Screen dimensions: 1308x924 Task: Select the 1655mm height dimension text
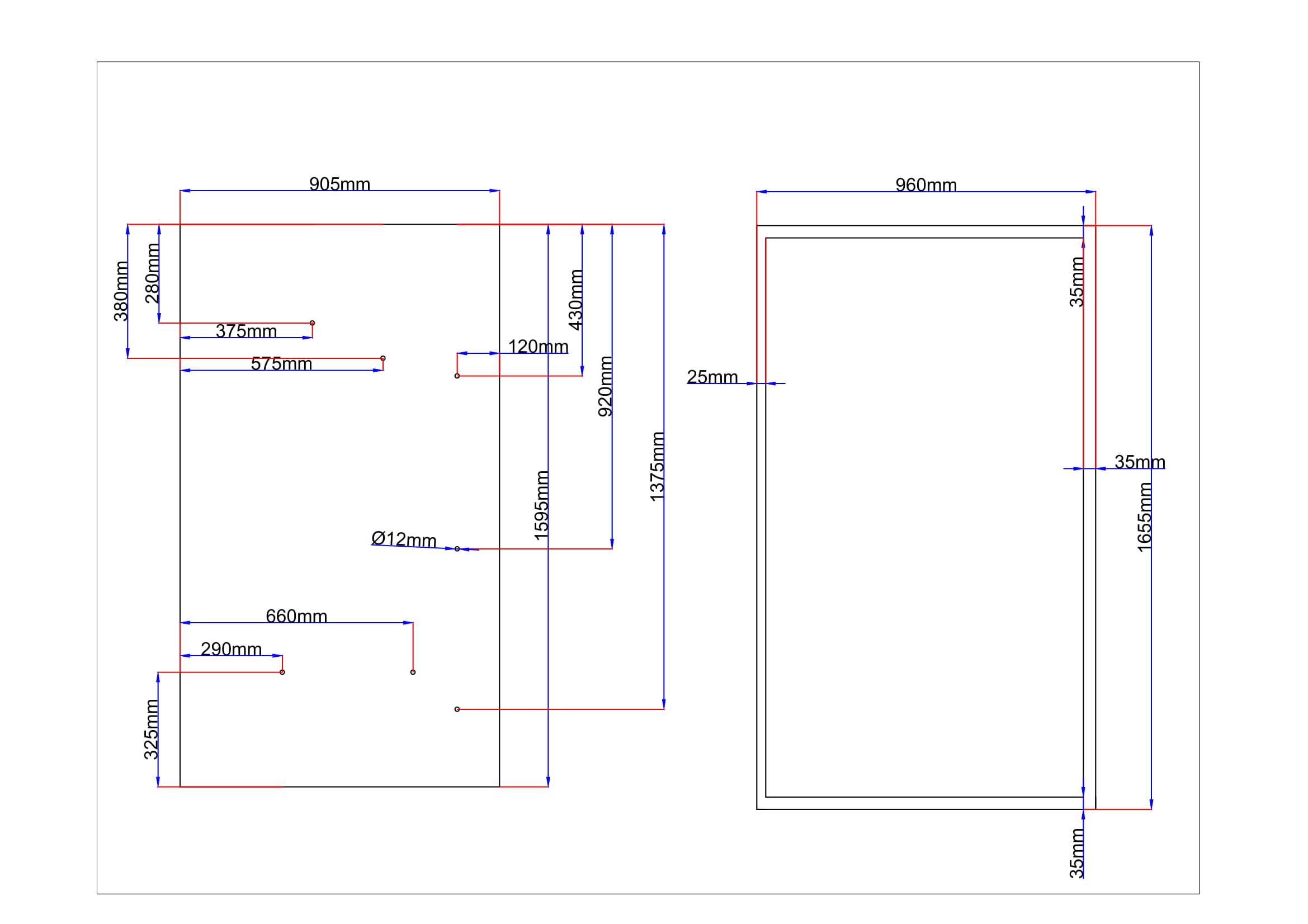(1144, 517)
